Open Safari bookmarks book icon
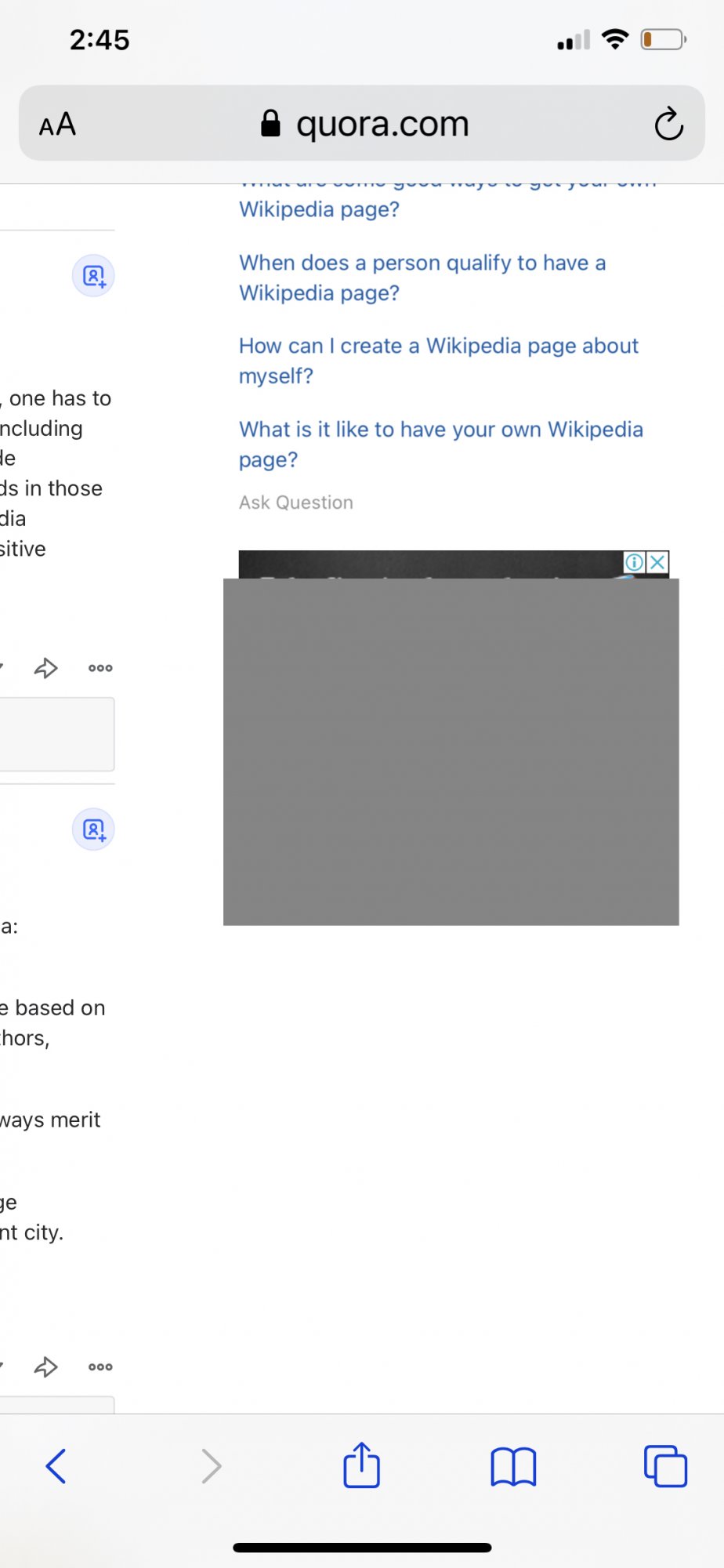The image size is (724, 1568). [x=513, y=1466]
